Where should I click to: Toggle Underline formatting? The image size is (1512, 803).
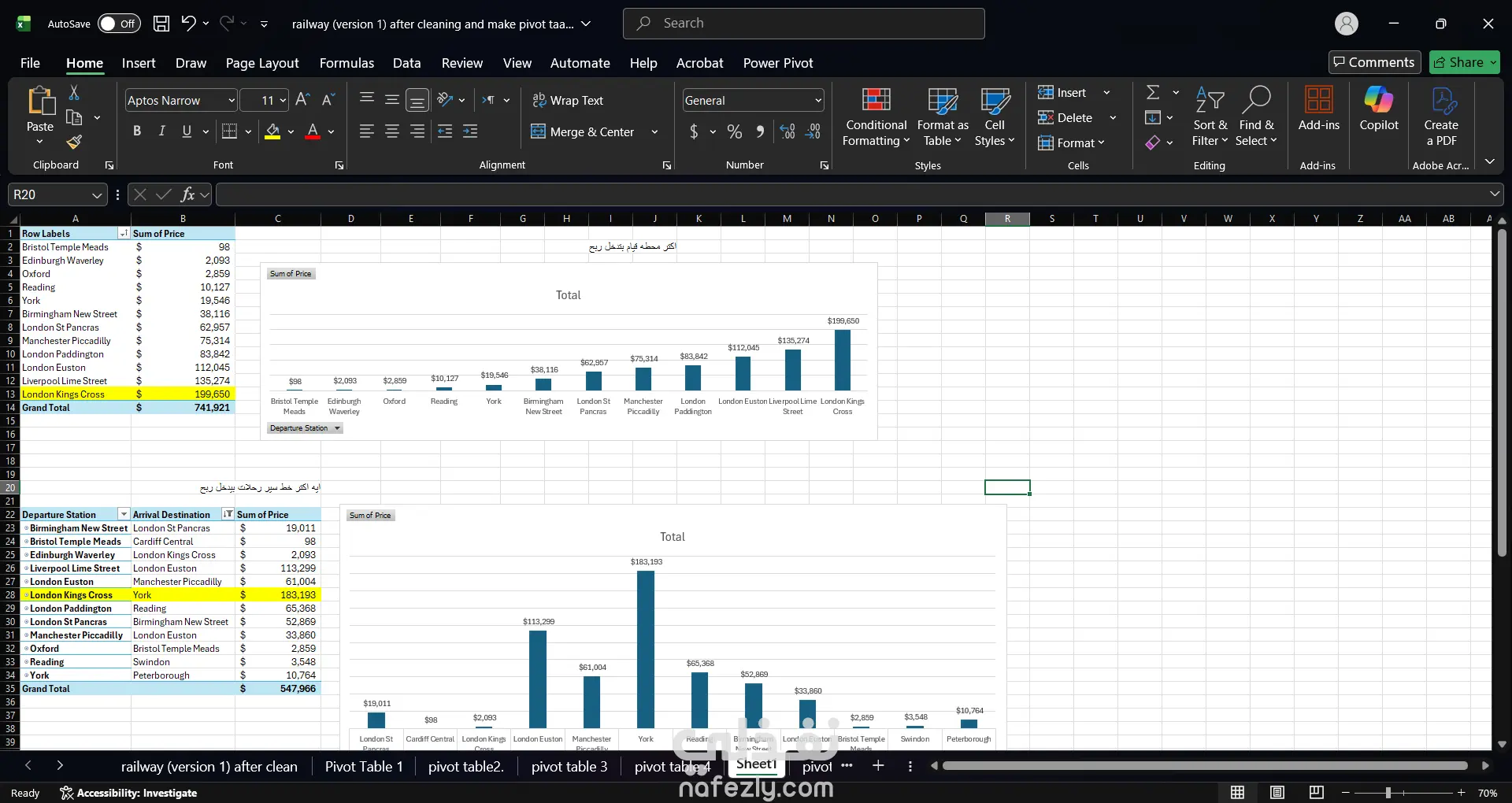[x=187, y=131]
